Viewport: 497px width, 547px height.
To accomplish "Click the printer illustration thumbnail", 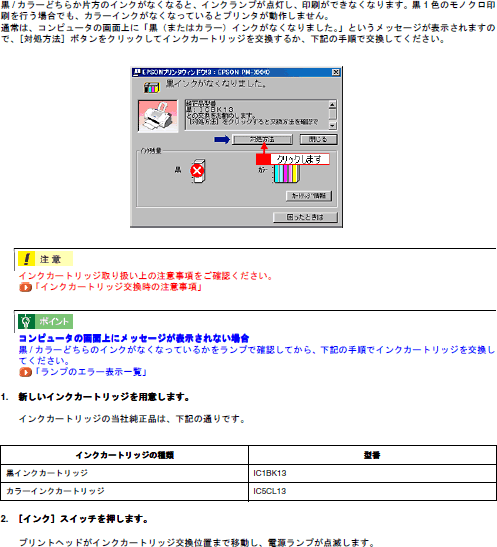I will coord(158,116).
